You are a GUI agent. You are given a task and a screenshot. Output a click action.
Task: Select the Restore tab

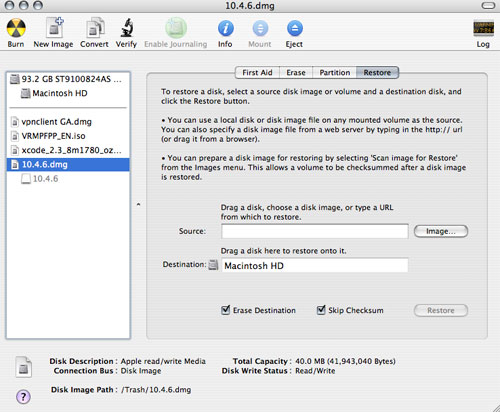coord(377,73)
